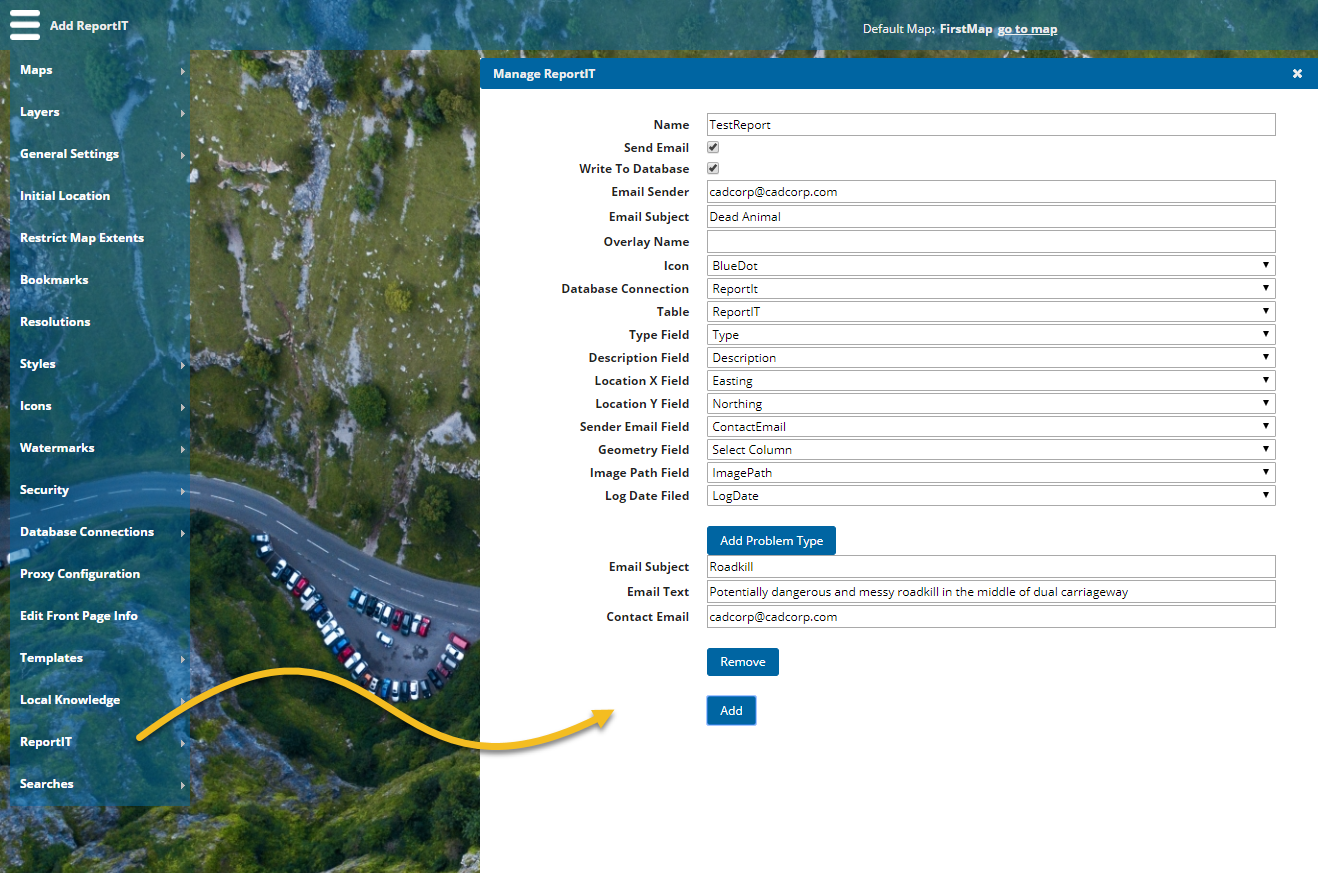1318x873 pixels.
Task: Click the Add button
Action: point(731,711)
